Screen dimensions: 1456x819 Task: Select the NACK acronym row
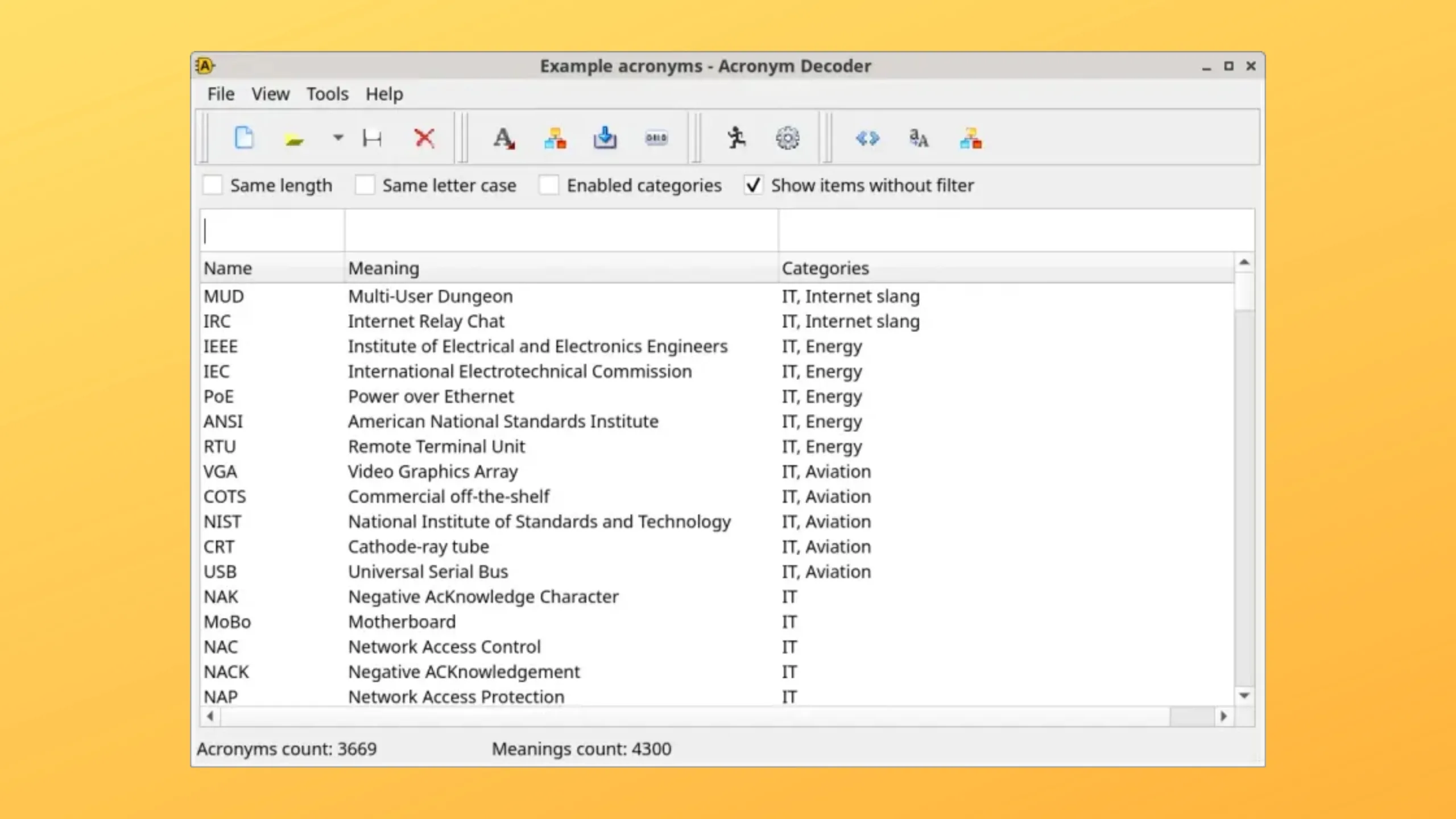click(x=717, y=672)
